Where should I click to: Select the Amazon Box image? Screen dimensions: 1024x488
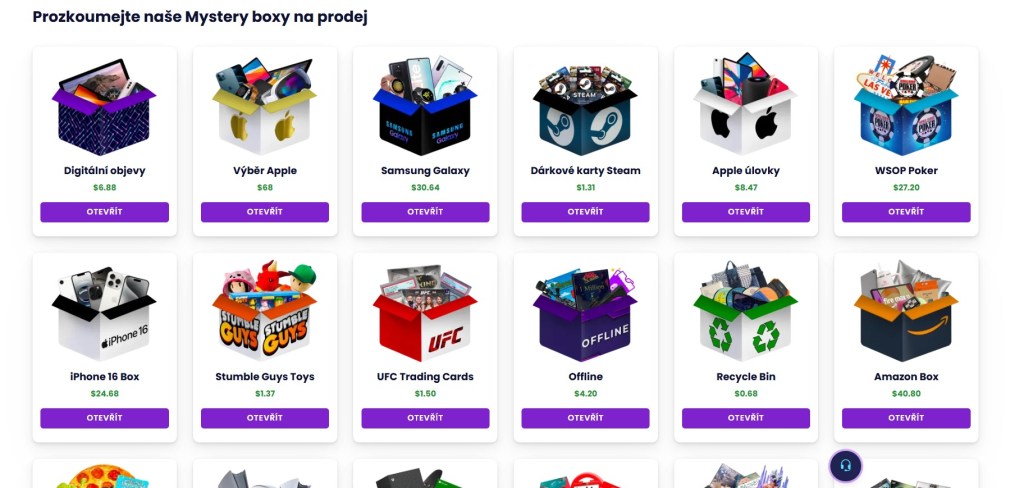tap(906, 311)
